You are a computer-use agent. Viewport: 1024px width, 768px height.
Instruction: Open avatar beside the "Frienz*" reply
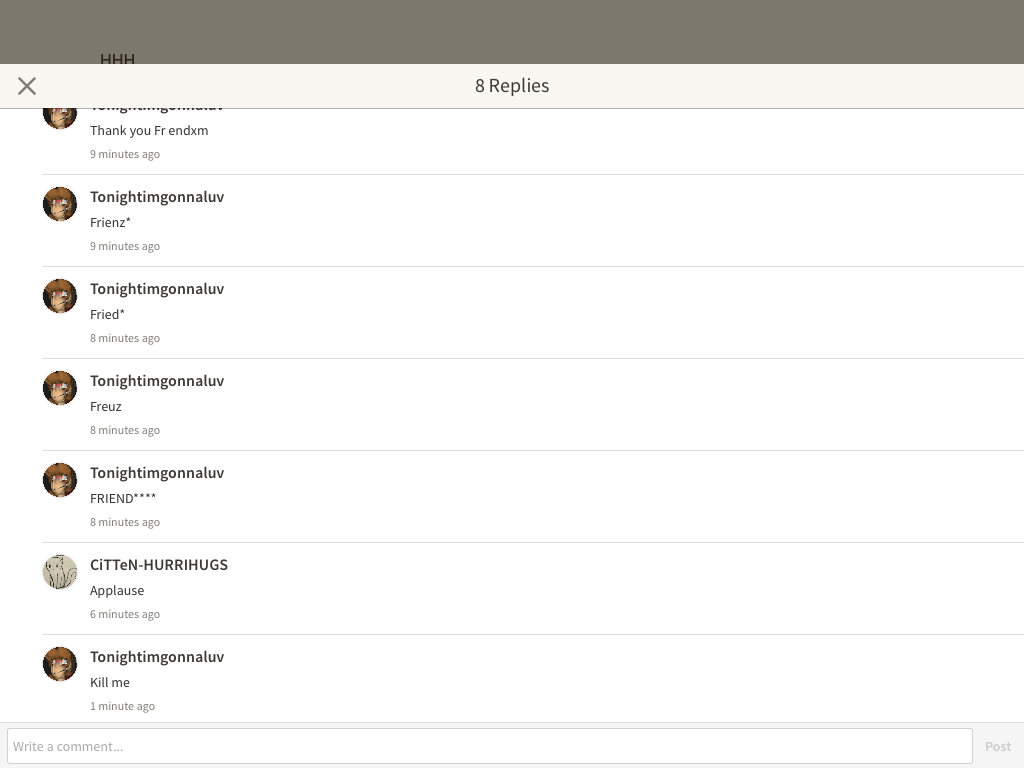[60, 204]
